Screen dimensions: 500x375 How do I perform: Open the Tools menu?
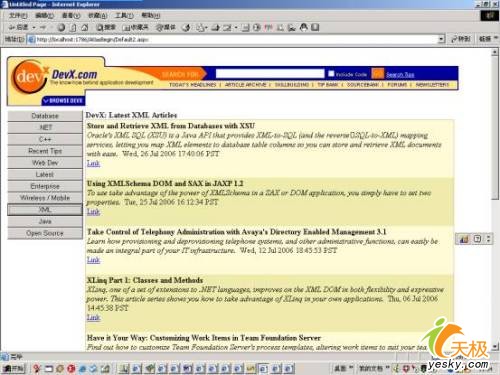point(124,15)
